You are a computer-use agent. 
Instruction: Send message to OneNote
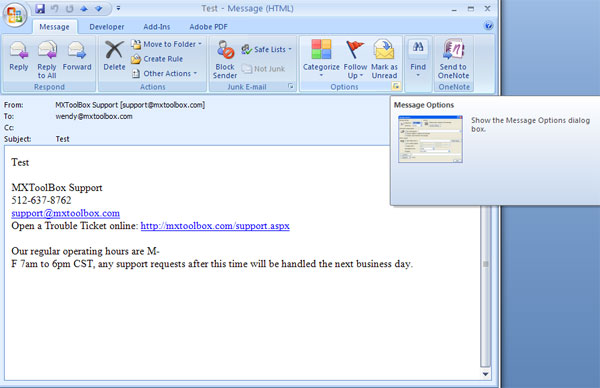click(x=453, y=59)
